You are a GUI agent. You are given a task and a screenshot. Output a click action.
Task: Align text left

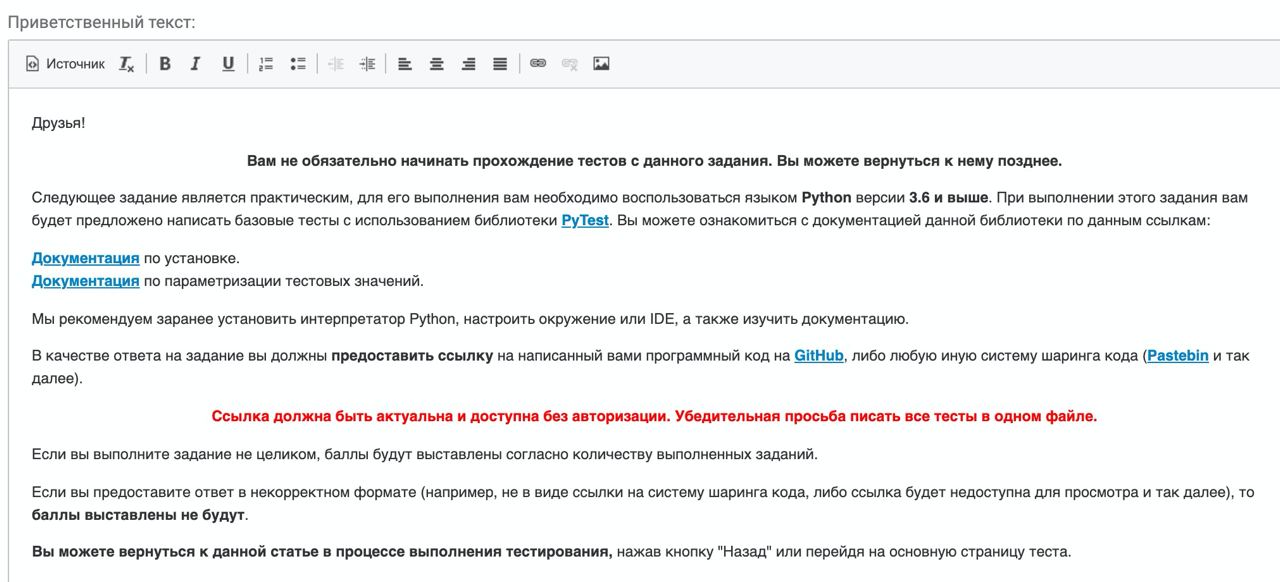click(405, 64)
